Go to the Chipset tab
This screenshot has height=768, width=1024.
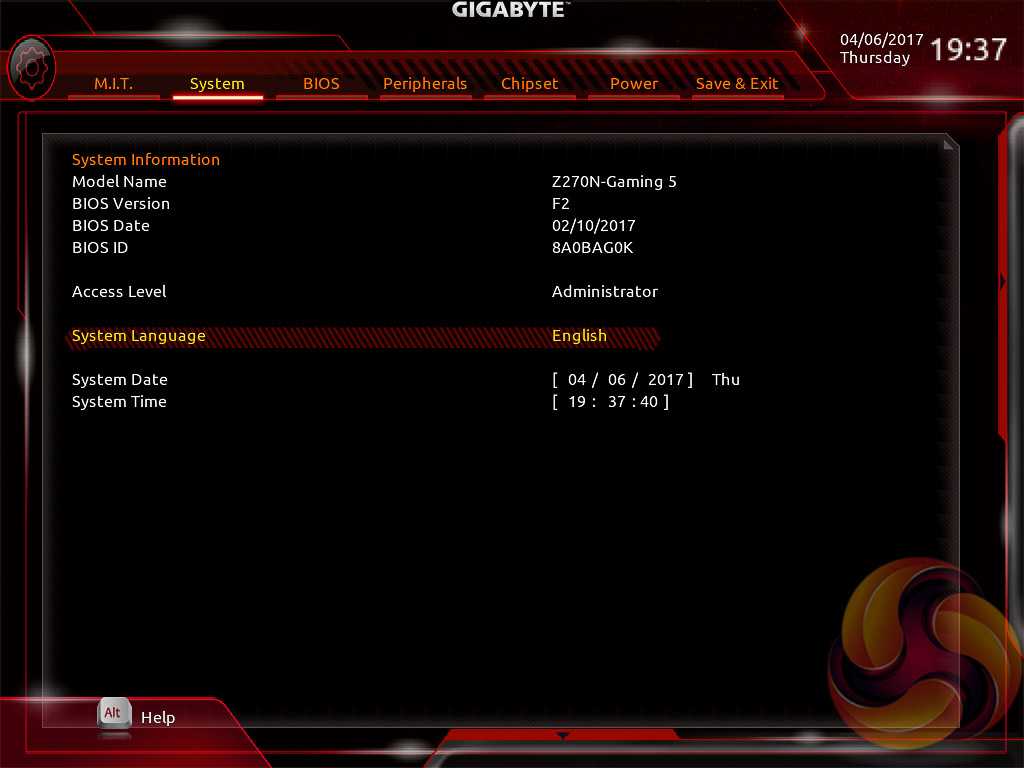(x=530, y=84)
